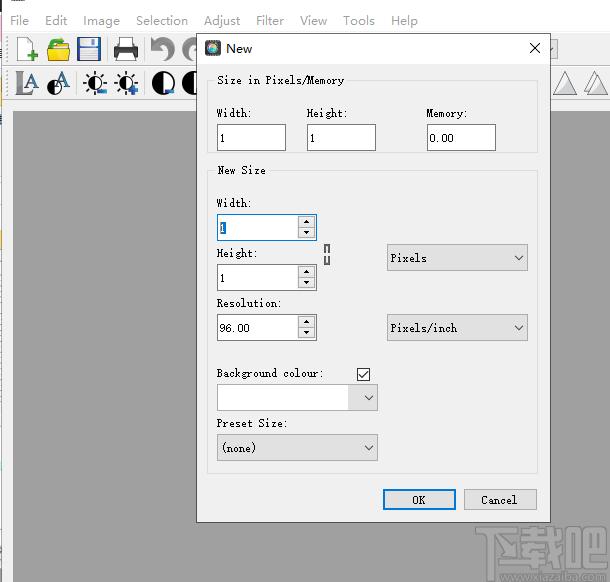Click the single triangle sharpen icon
This screenshot has width=610, height=582.
tap(564, 83)
